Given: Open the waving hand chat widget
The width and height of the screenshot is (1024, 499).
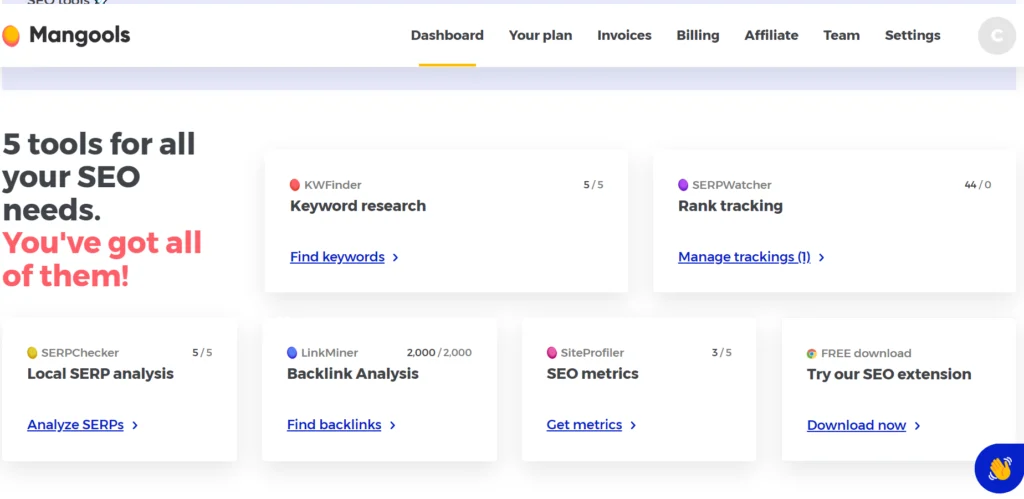Looking at the screenshot, I should pyautogui.click(x=999, y=468).
